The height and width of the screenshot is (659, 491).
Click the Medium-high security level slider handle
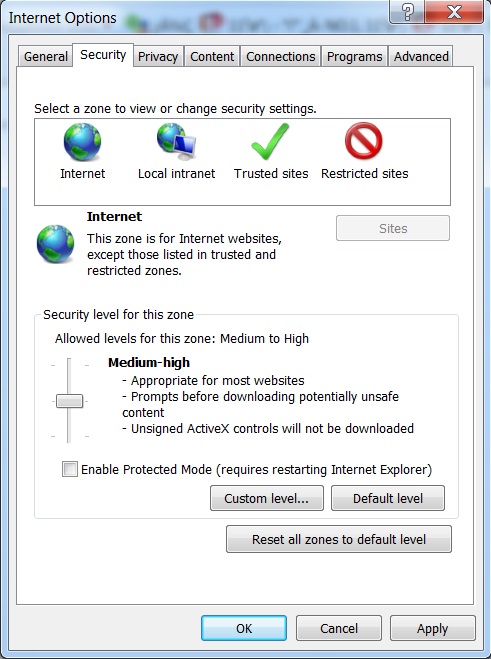point(69,401)
